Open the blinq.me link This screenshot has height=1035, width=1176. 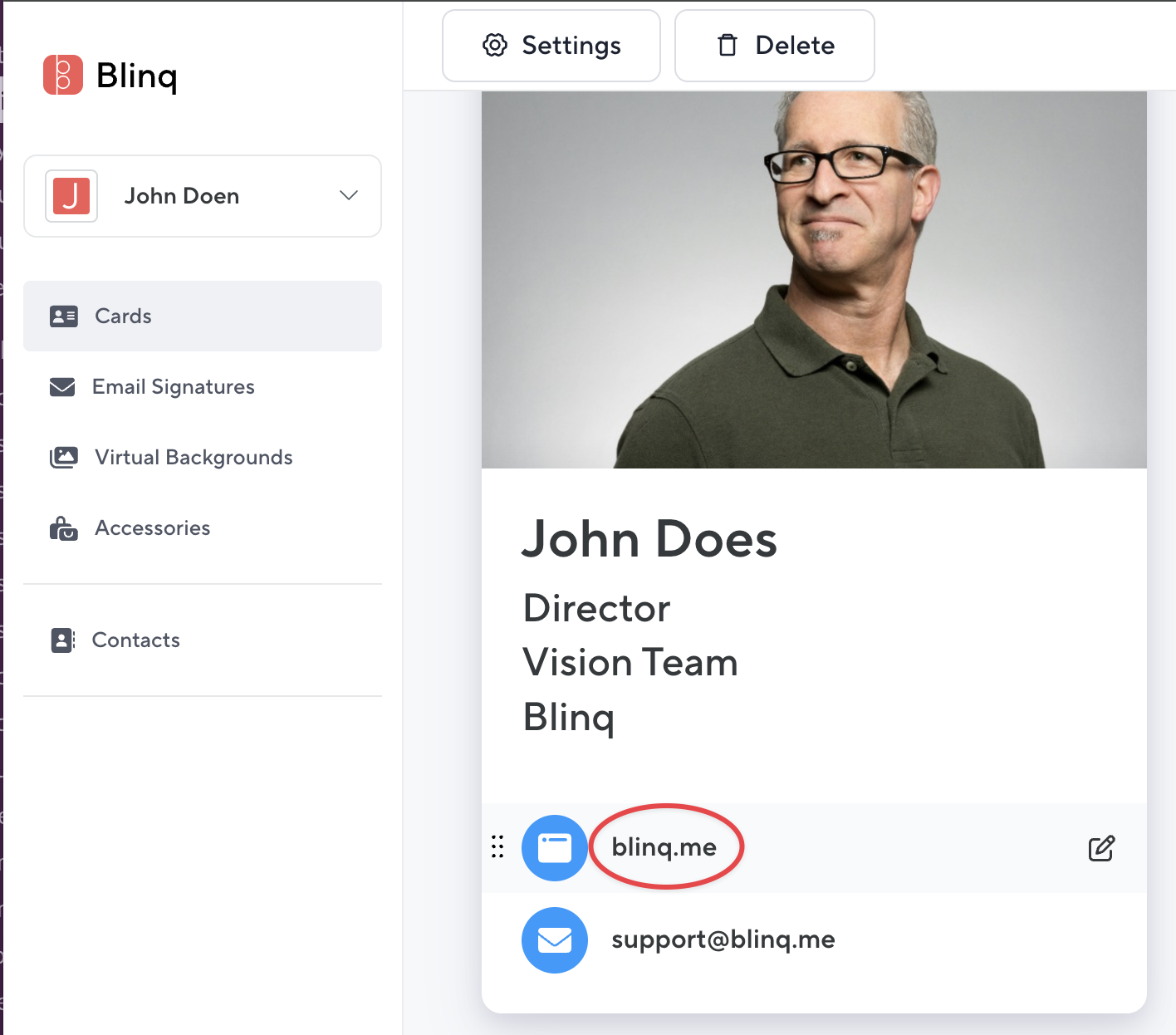[664, 847]
